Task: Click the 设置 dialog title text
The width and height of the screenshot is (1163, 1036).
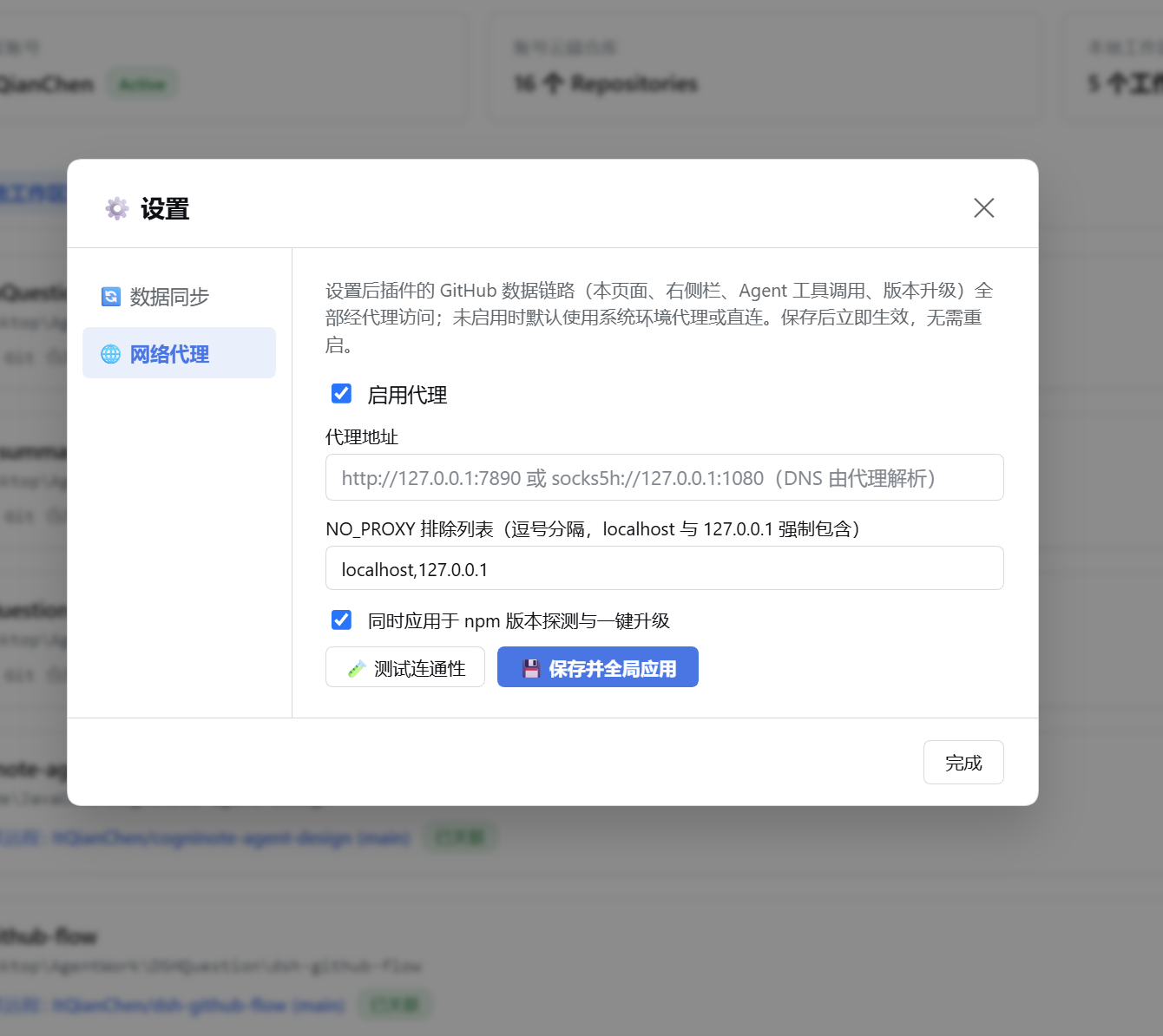Action: point(165,208)
